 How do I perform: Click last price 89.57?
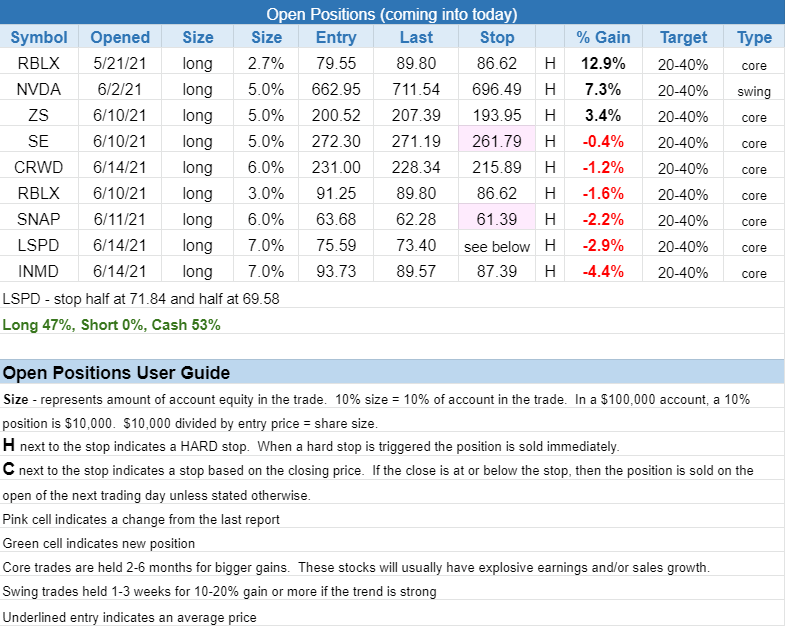[416, 271]
